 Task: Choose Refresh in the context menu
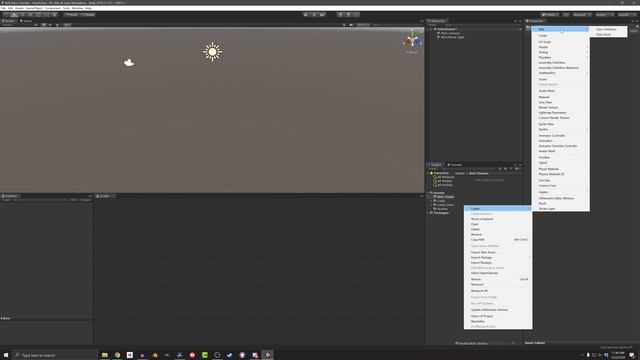[498, 279]
